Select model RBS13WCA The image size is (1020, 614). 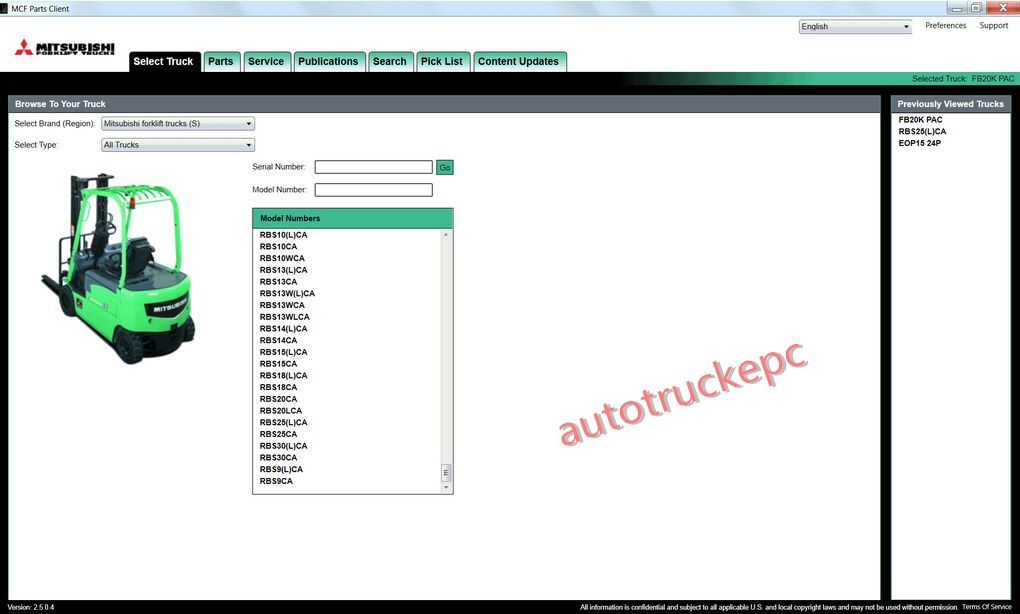tap(282, 305)
